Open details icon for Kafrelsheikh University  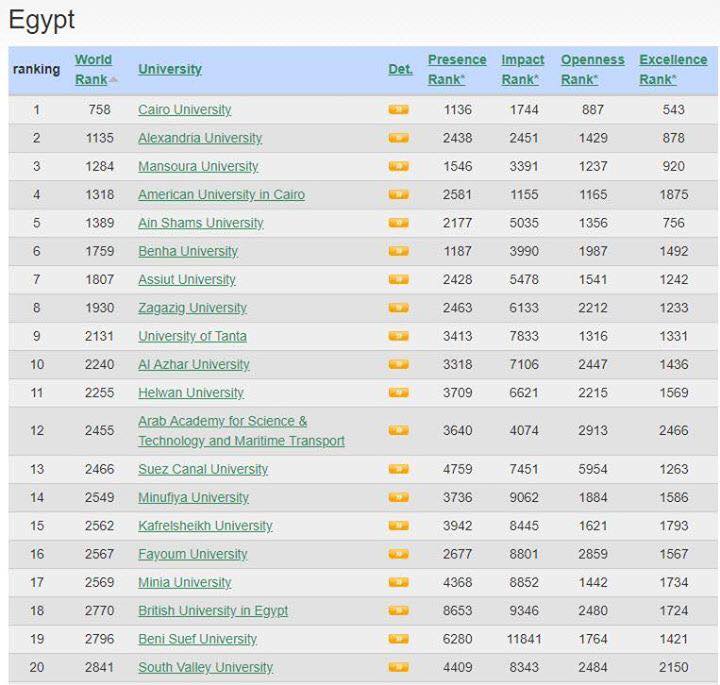click(398, 526)
